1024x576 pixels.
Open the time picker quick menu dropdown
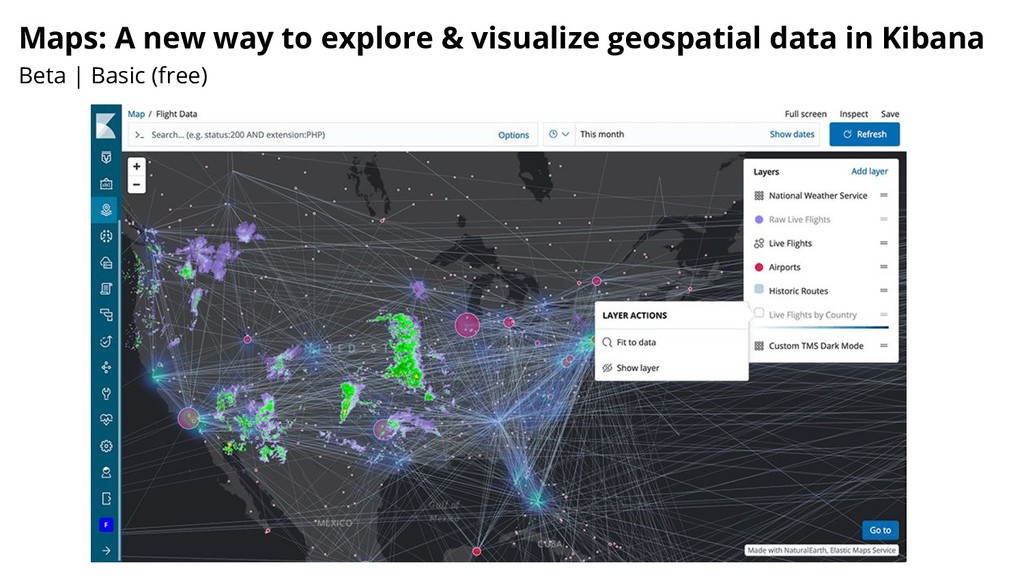pyautogui.click(x=559, y=134)
